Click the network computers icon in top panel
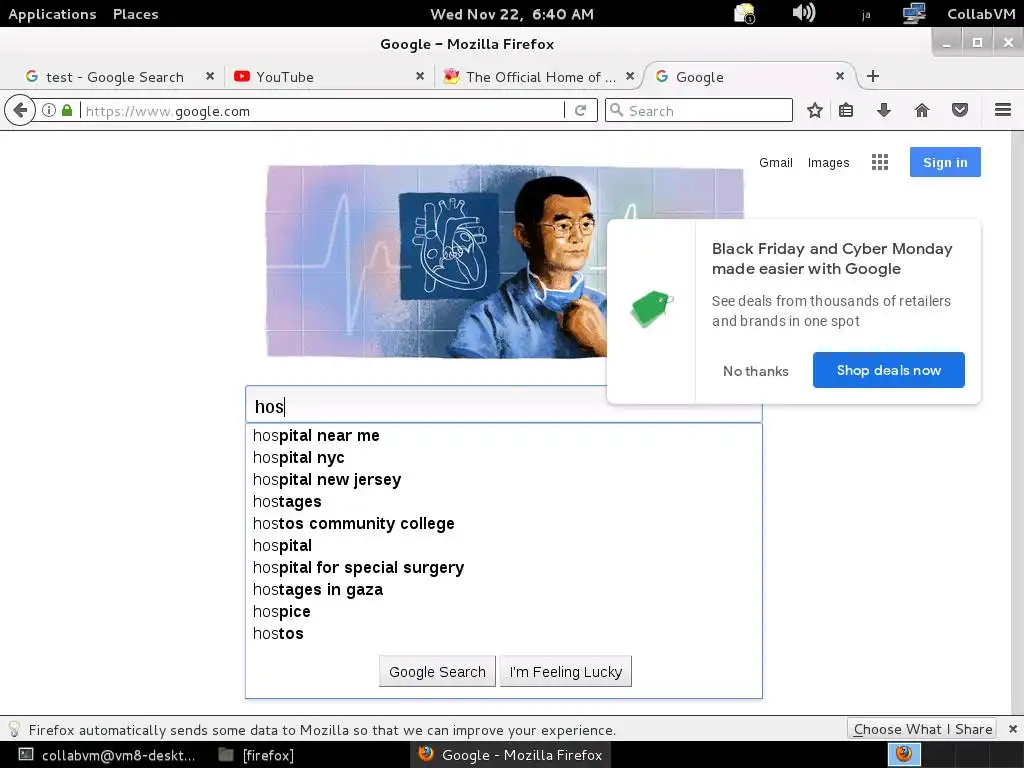The width and height of the screenshot is (1024, 768). tap(914, 13)
